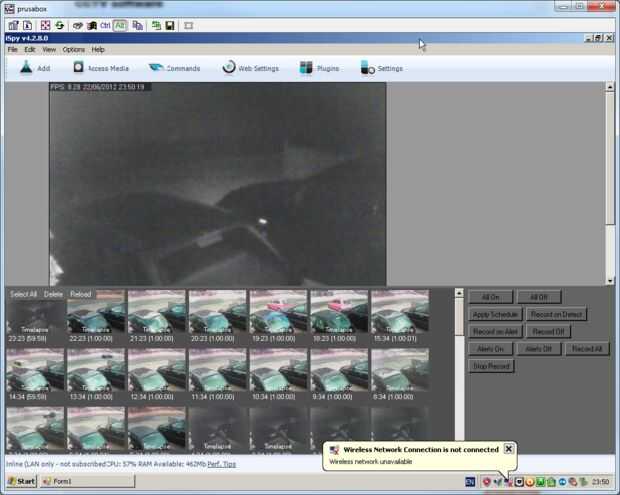Toggle the Alt key button
The image size is (620, 495).
click(120, 26)
